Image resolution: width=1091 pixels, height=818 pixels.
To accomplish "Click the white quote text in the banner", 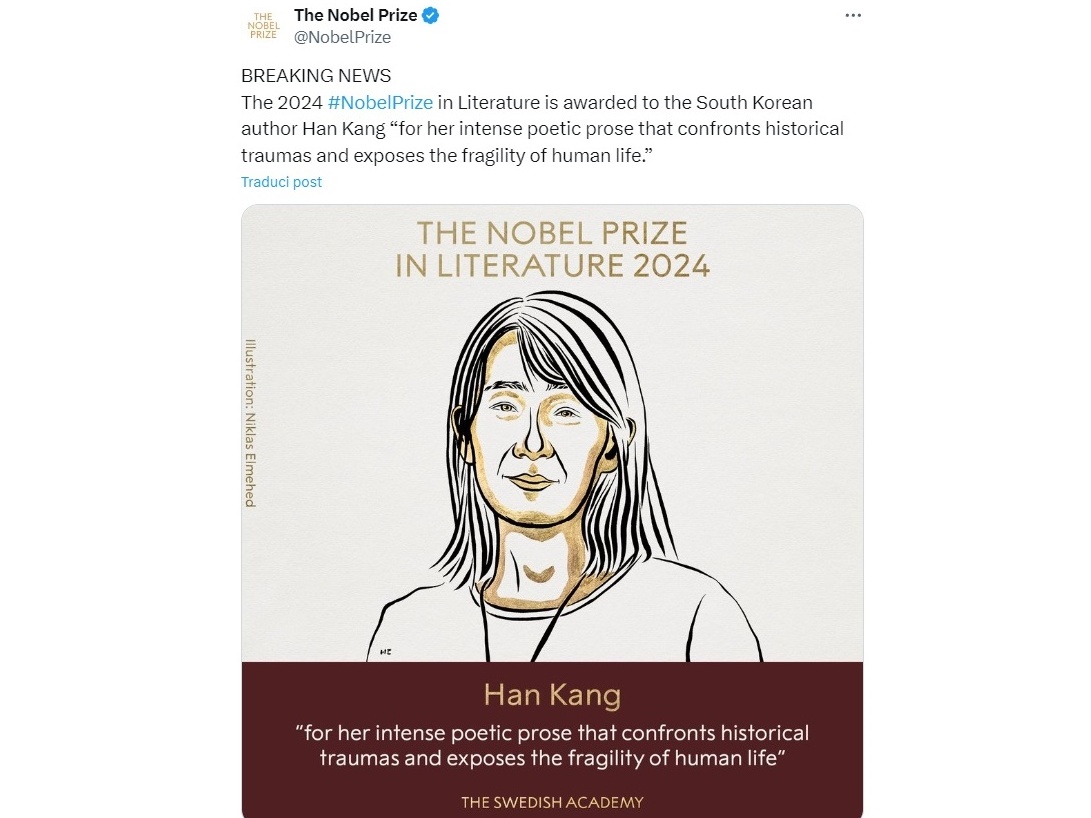I will coord(551,745).
